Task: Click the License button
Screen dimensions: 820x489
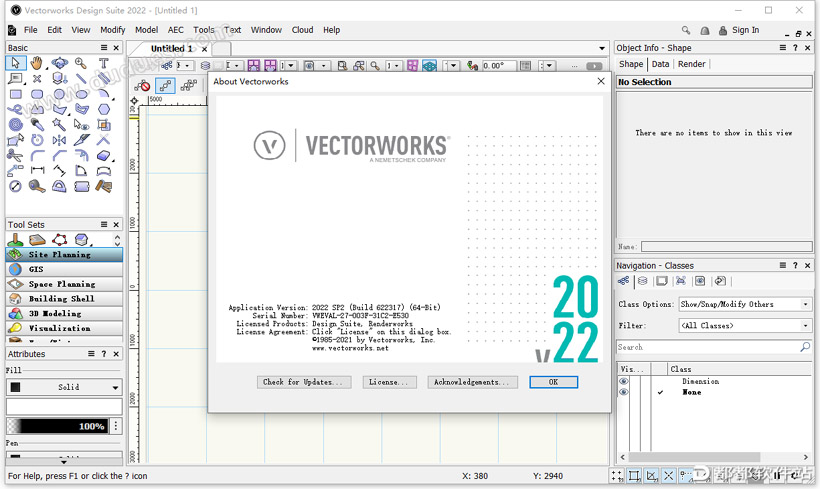Action: coord(389,382)
